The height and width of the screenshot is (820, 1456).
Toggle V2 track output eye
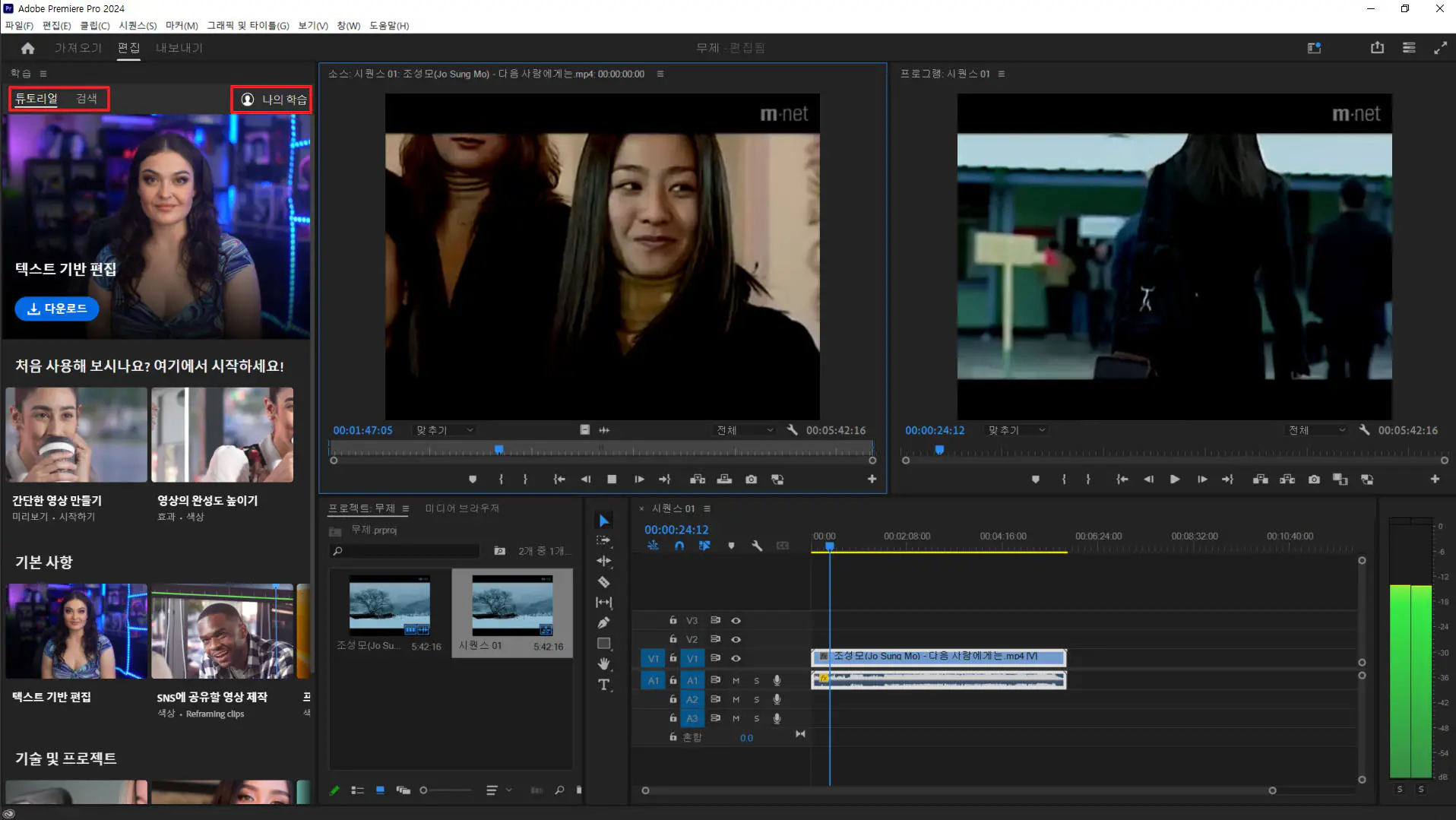click(x=736, y=640)
